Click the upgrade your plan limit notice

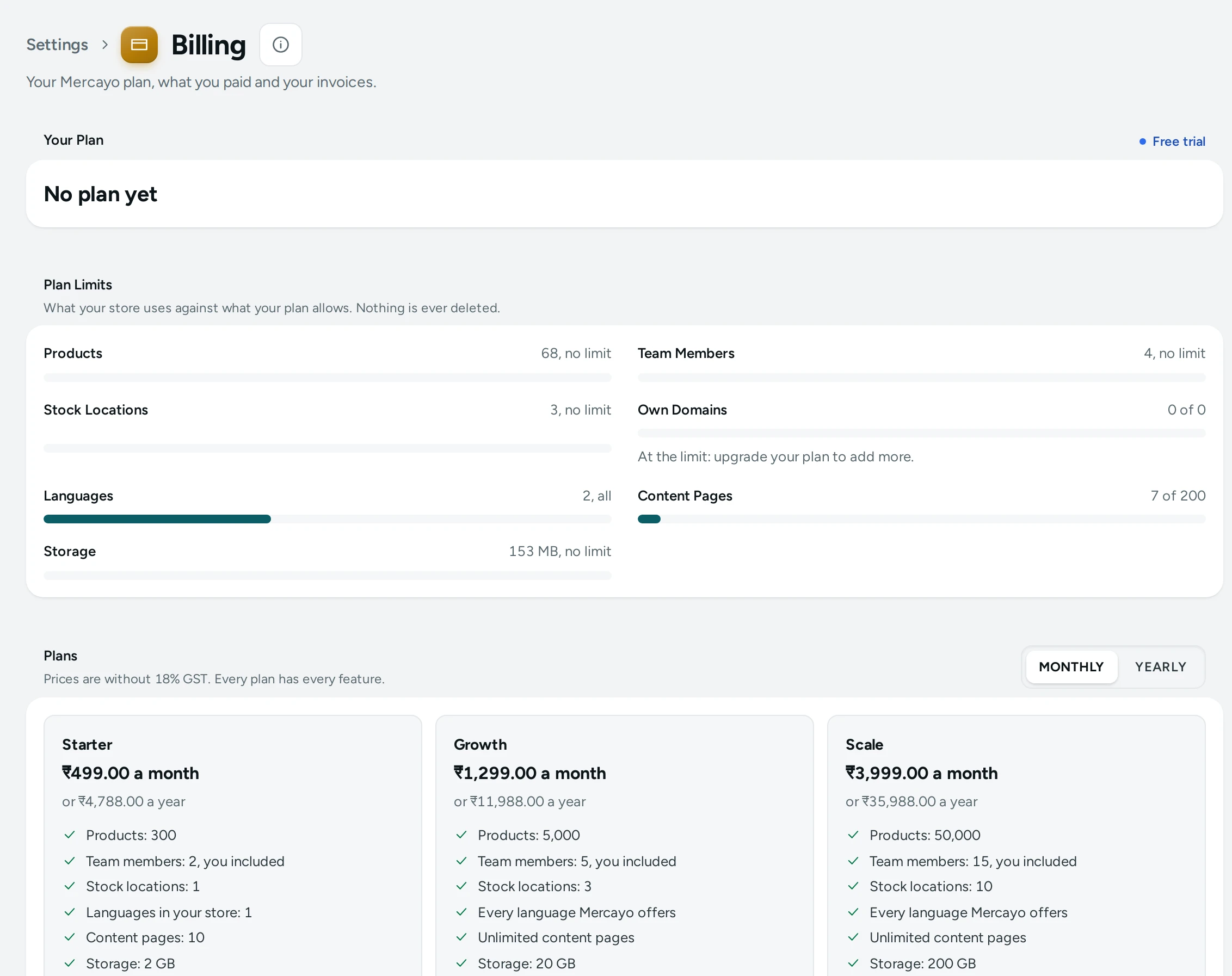pos(775,456)
